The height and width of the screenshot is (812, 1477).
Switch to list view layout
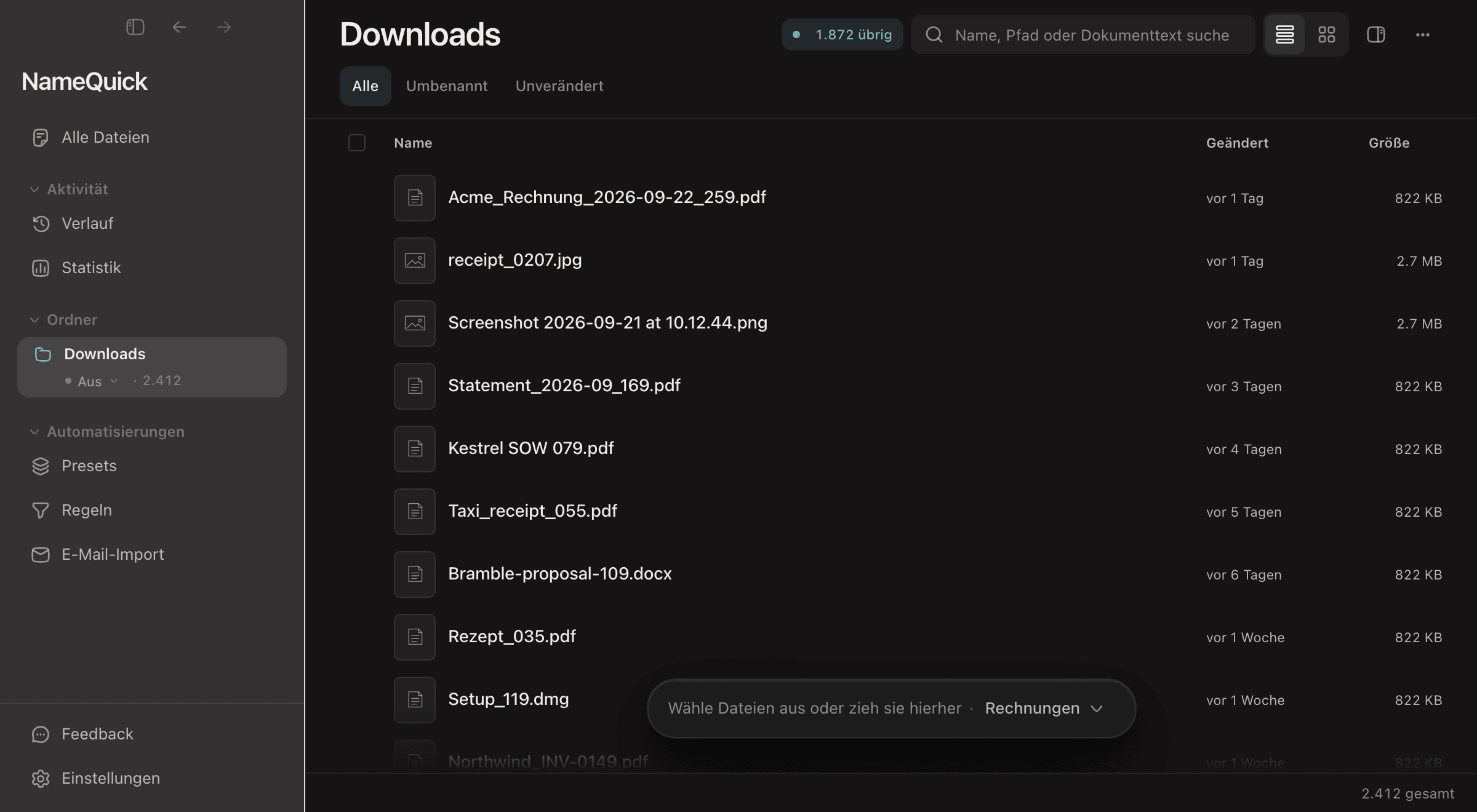tap(1284, 34)
